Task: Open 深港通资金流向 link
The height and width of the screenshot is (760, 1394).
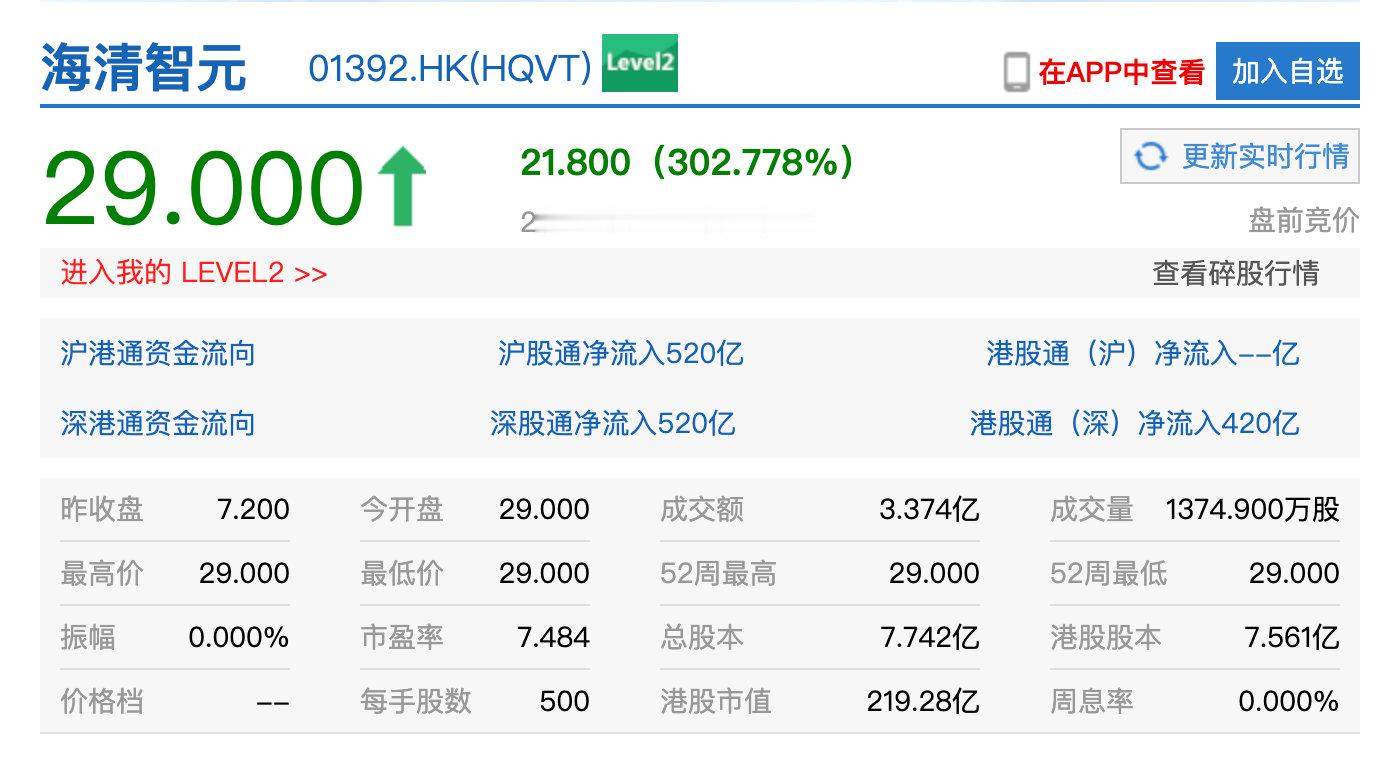Action: click(158, 423)
